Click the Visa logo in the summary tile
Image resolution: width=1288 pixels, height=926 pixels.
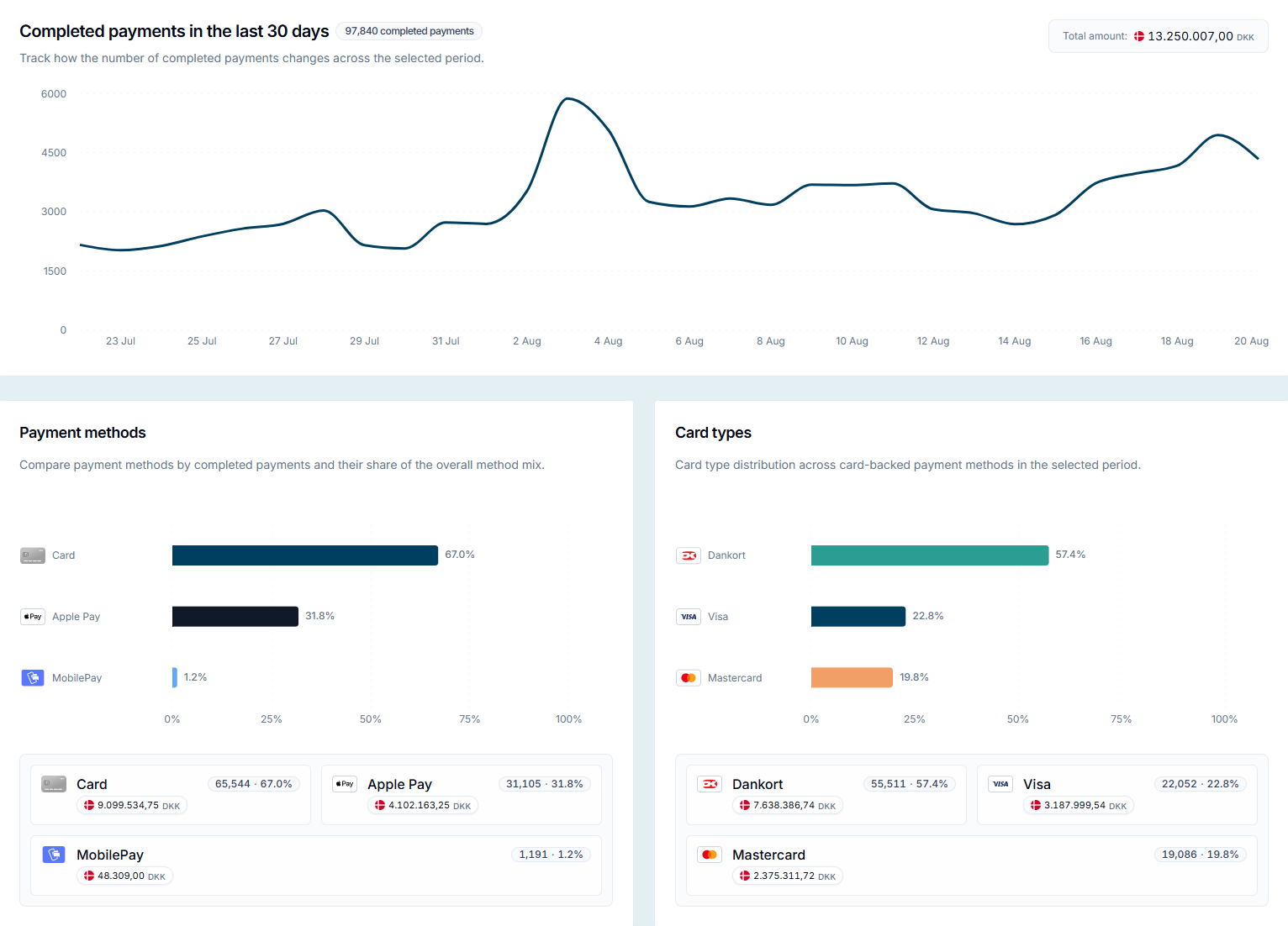pyautogui.click(x=1000, y=784)
